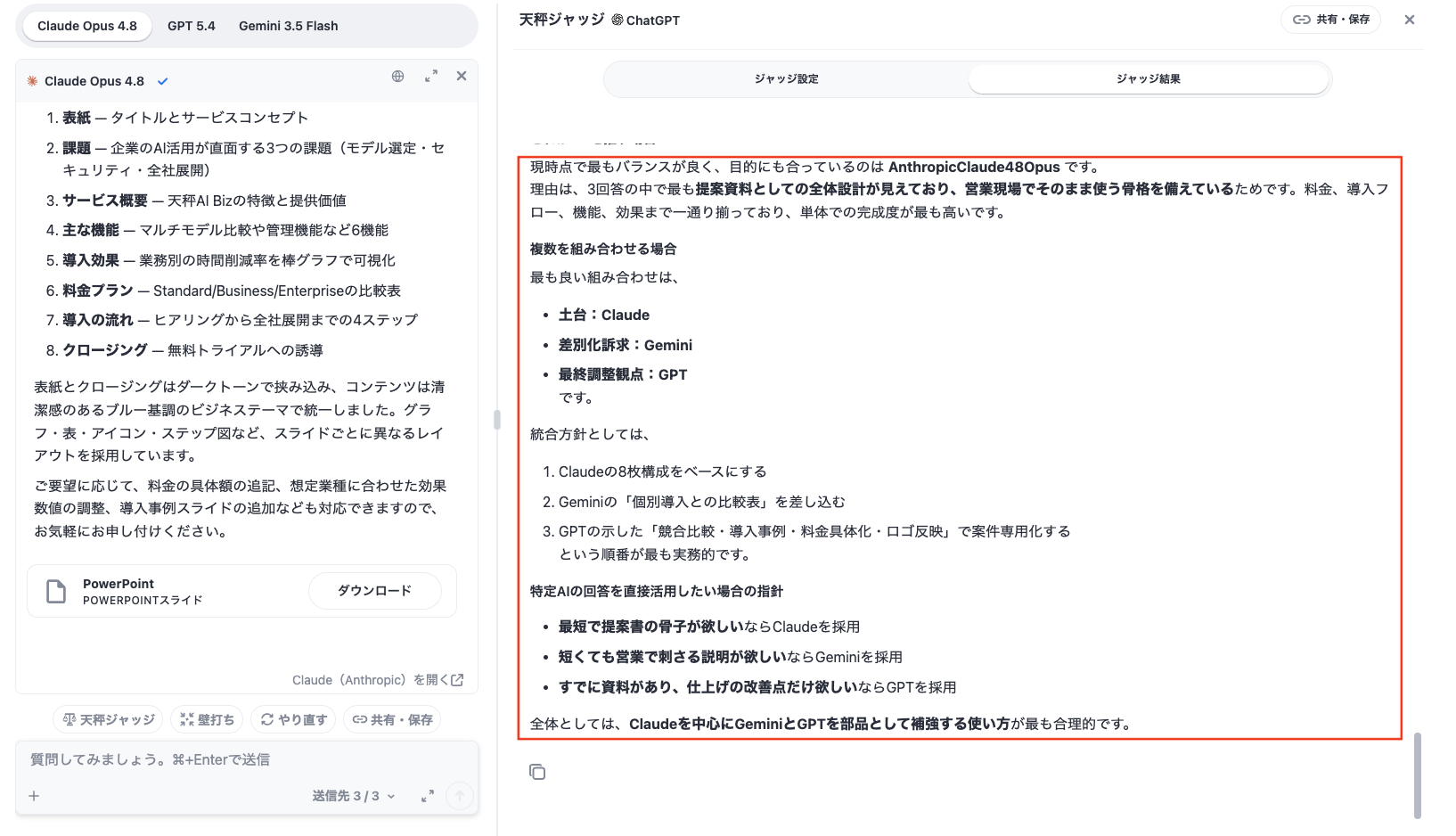Click the やり直す retry button

(294, 719)
